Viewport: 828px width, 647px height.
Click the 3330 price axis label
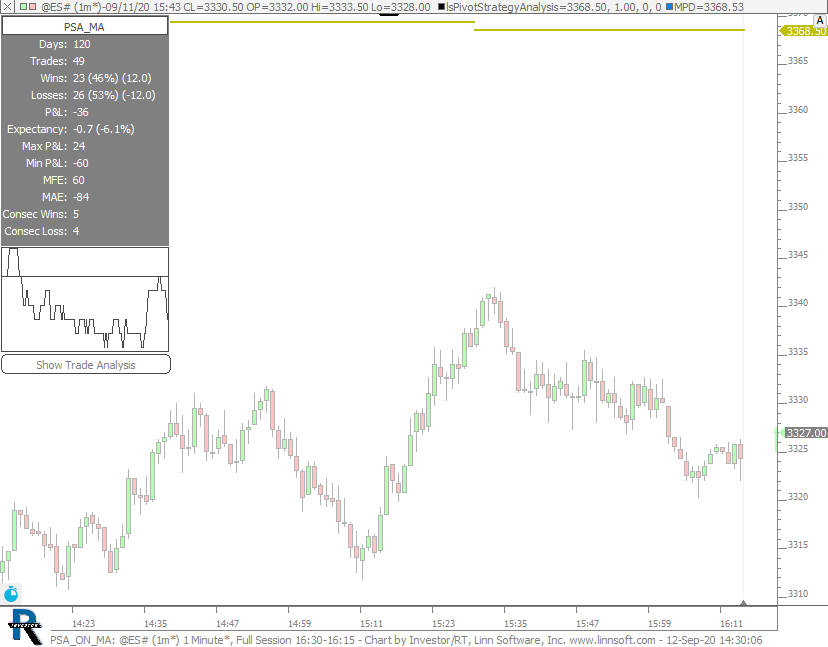tap(798, 399)
